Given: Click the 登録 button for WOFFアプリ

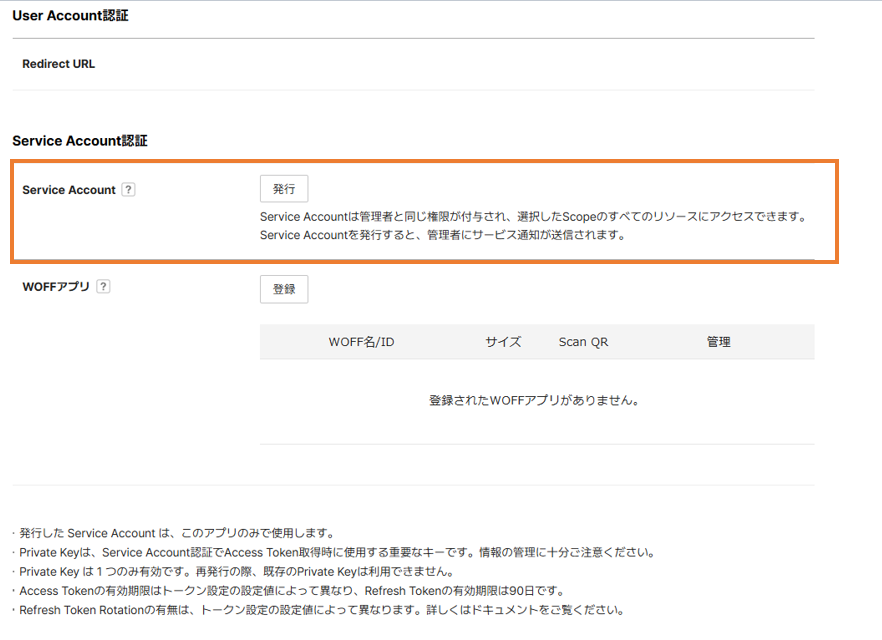Looking at the screenshot, I should 284,289.
